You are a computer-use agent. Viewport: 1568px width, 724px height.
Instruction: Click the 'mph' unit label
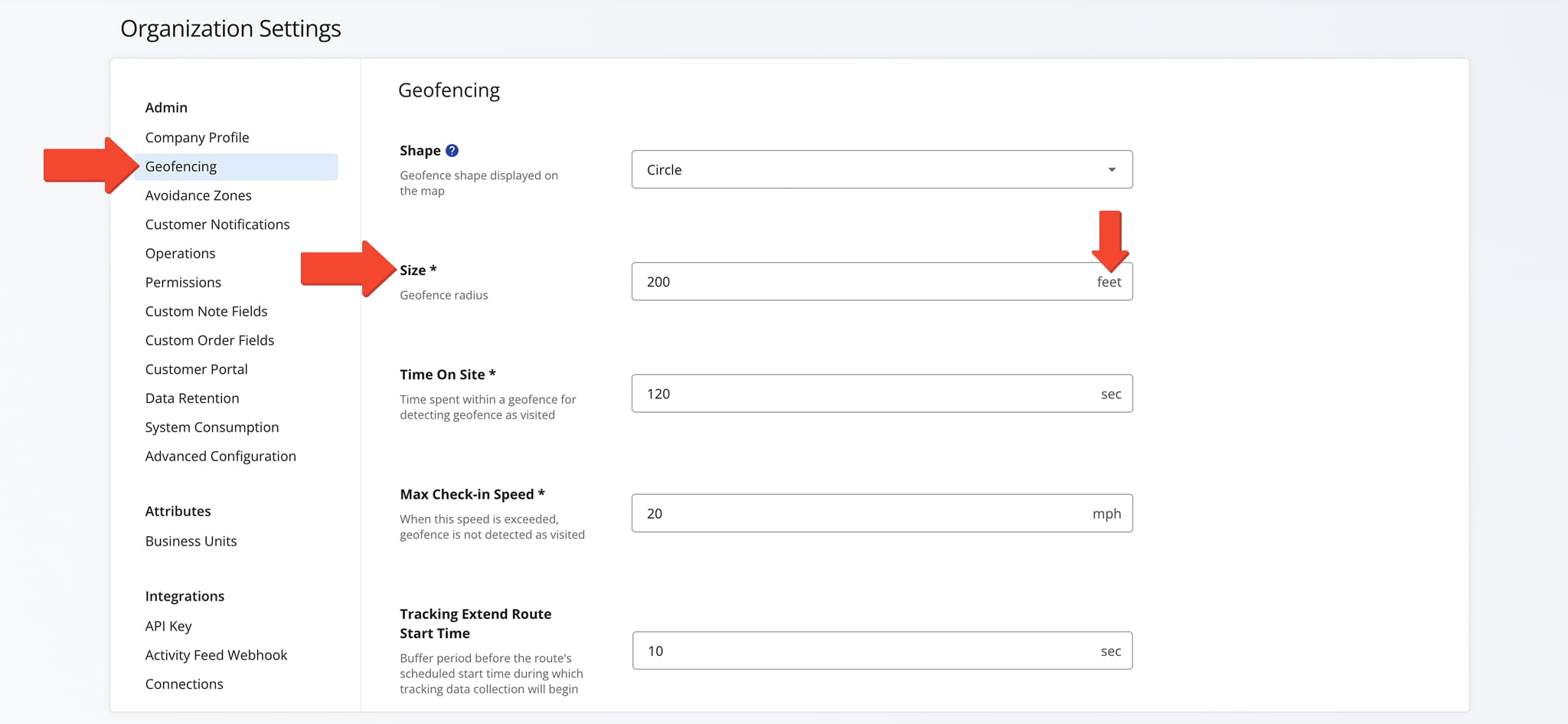click(1106, 514)
